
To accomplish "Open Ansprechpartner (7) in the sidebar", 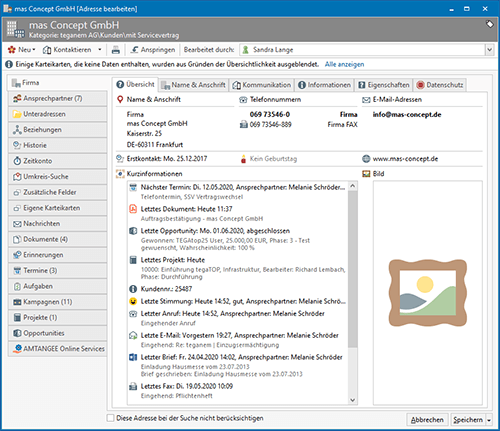I will [57, 98].
